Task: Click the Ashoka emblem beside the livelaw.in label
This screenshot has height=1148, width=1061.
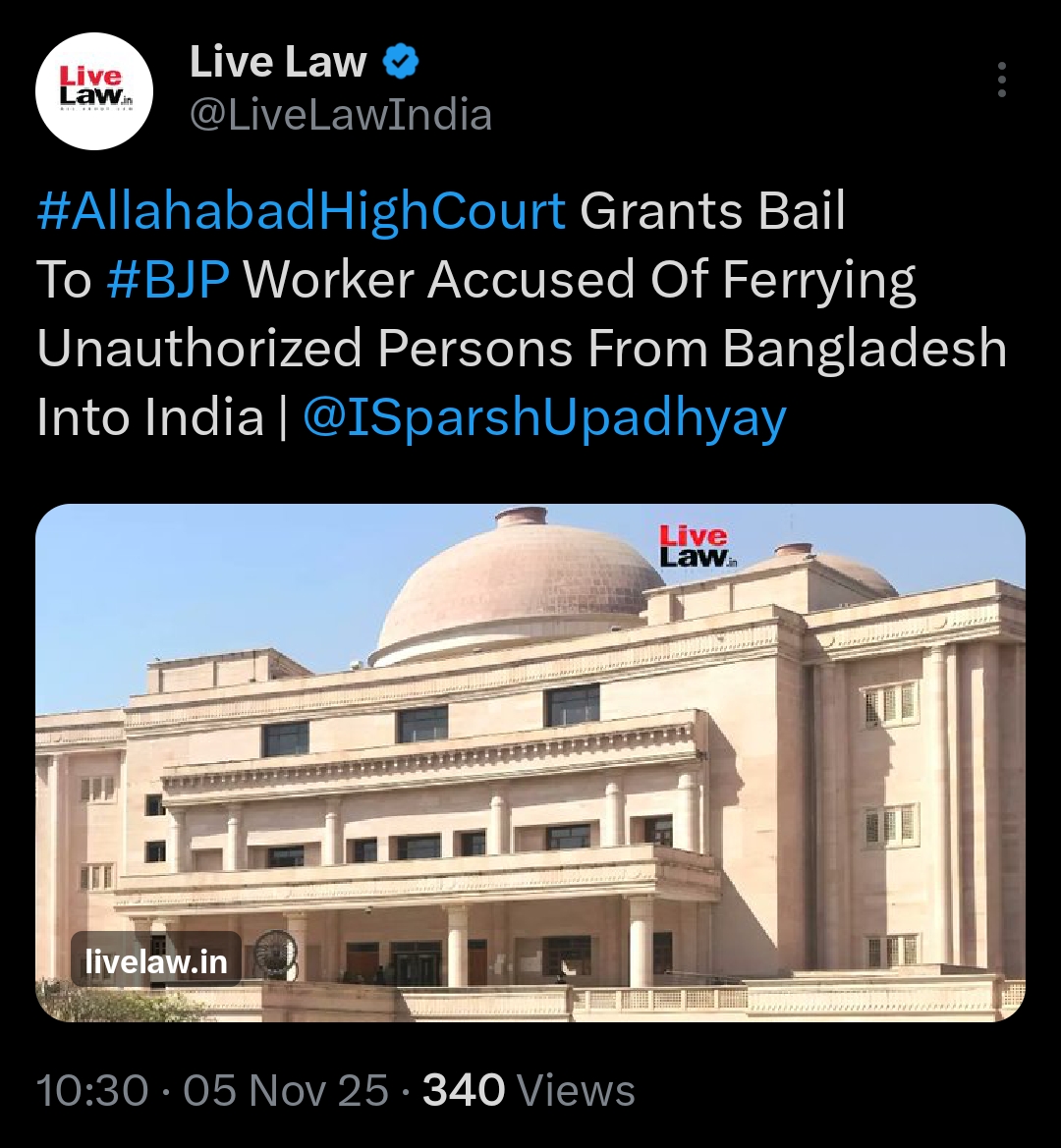Action: click(x=276, y=954)
